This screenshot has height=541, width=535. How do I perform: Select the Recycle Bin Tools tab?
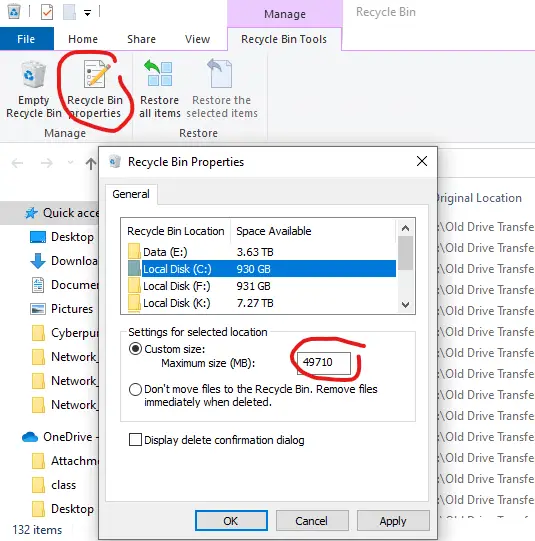coord(284,39)
